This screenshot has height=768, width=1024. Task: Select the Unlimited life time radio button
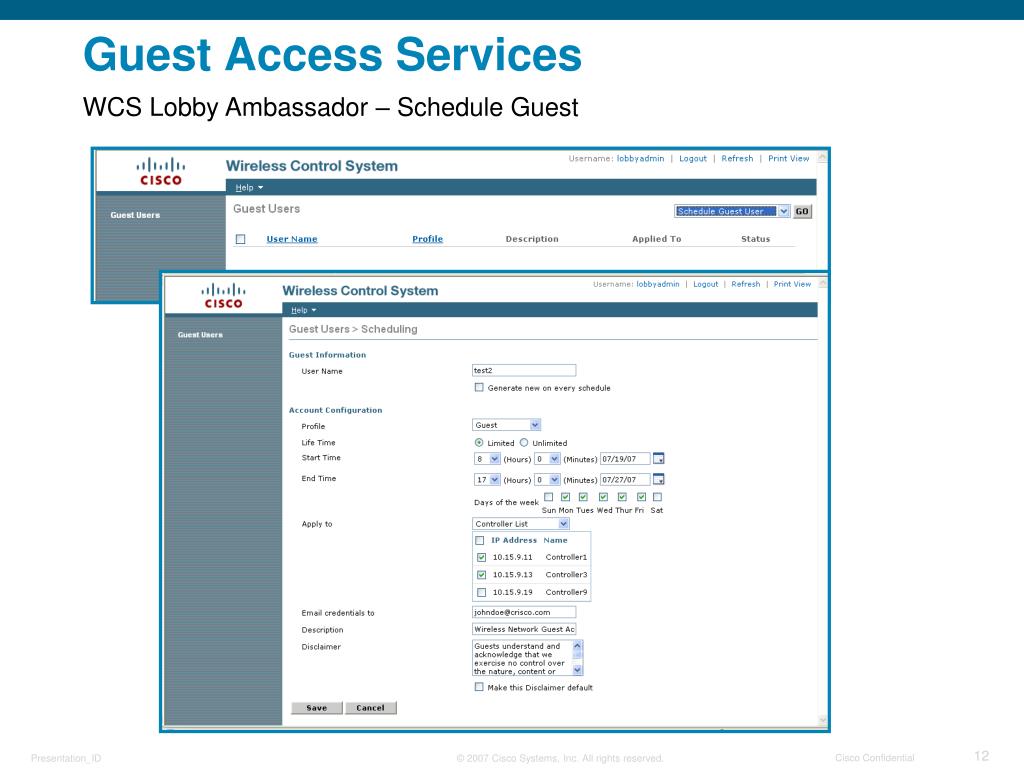[524, 442]
